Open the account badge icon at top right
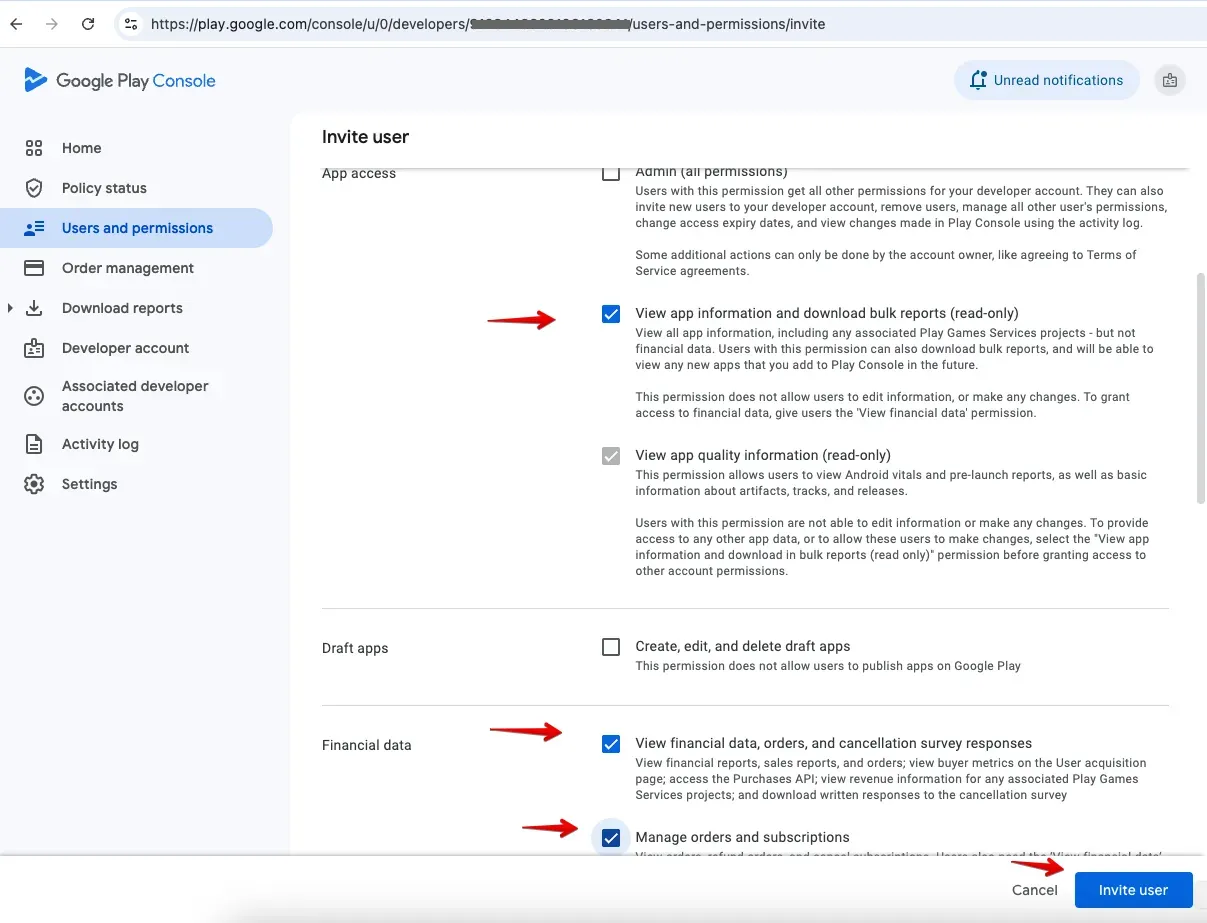This screenshot has width=1207, height=923. (x=1170, y=81)
